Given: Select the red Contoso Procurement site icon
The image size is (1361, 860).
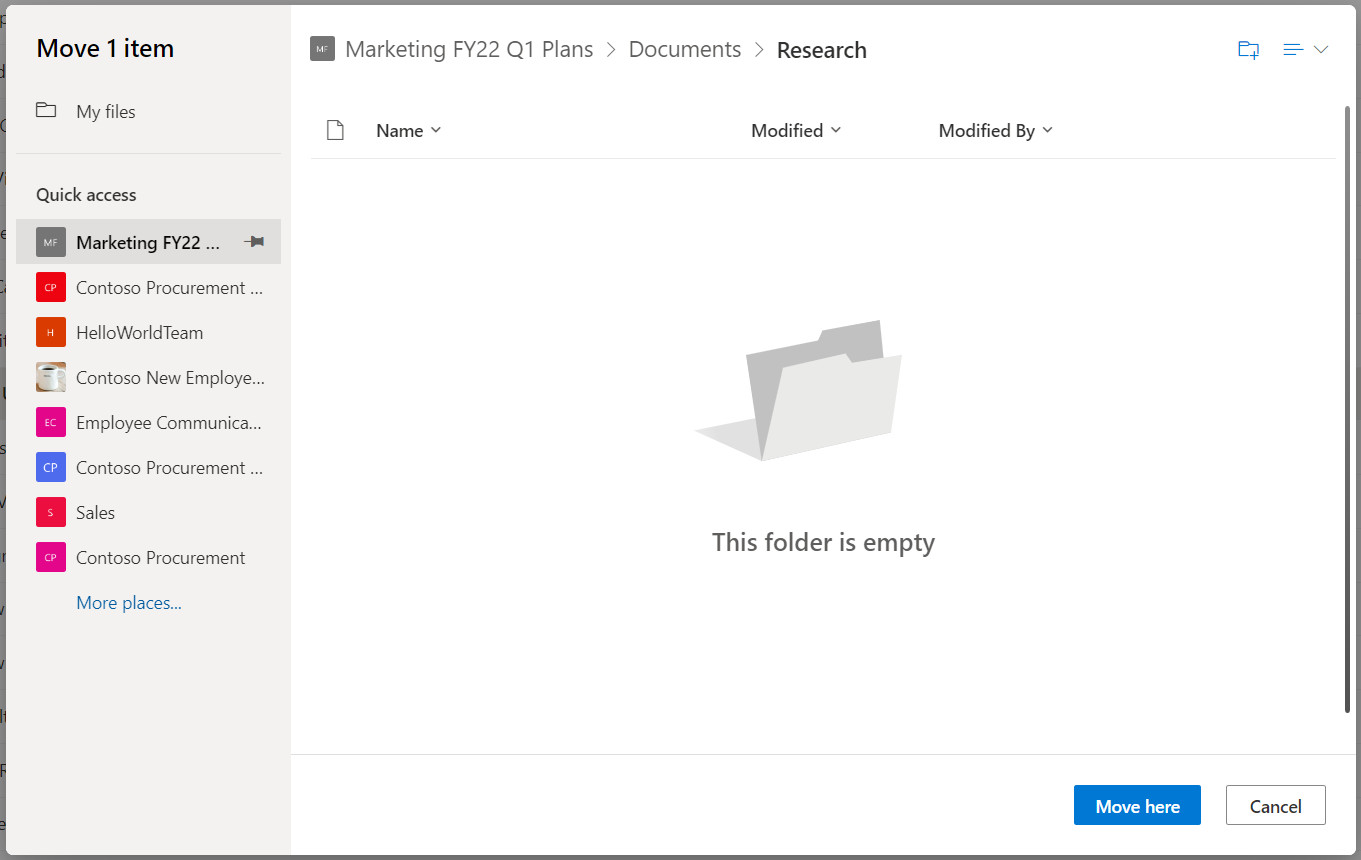Looking at the screenshot, I should click(x=51, y=288).
